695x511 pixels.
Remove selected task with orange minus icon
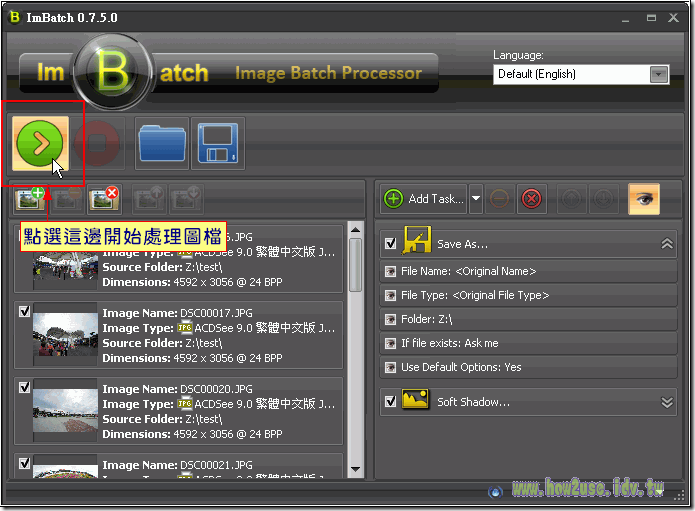coord(500,199)
